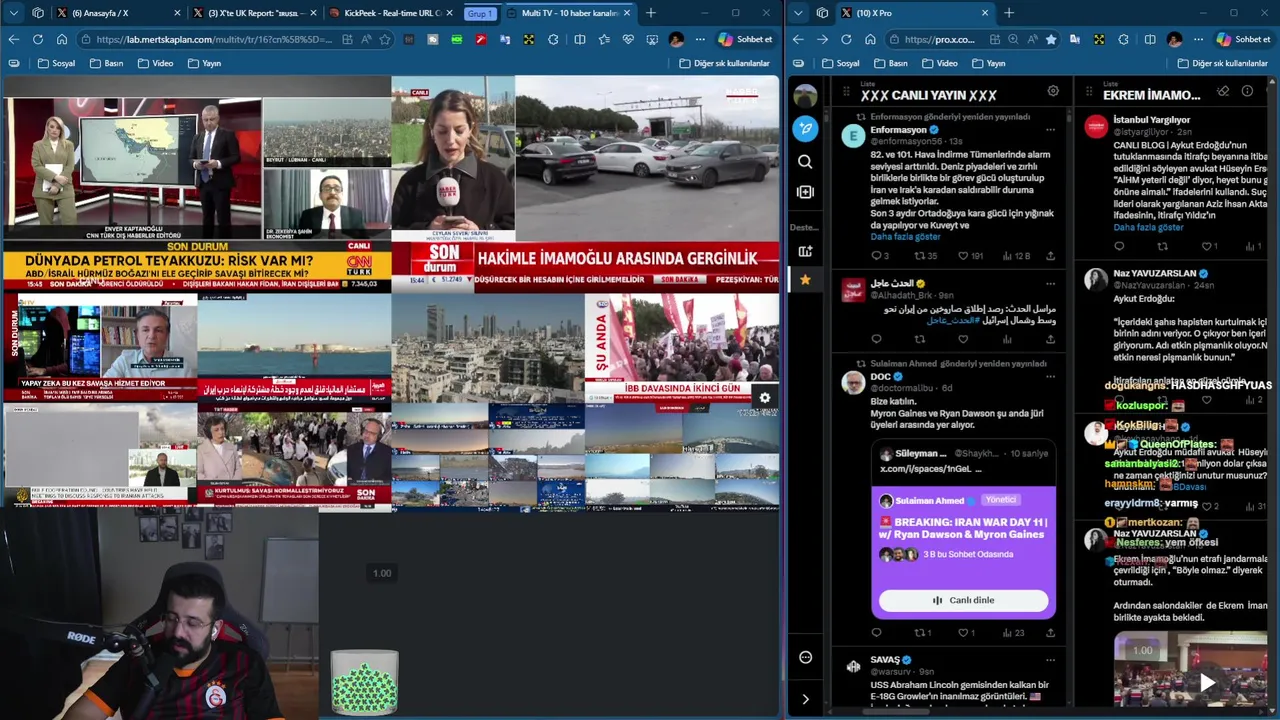Go back in the X Pro browser
Viewport: 1280px width, 720px height.
798,39
